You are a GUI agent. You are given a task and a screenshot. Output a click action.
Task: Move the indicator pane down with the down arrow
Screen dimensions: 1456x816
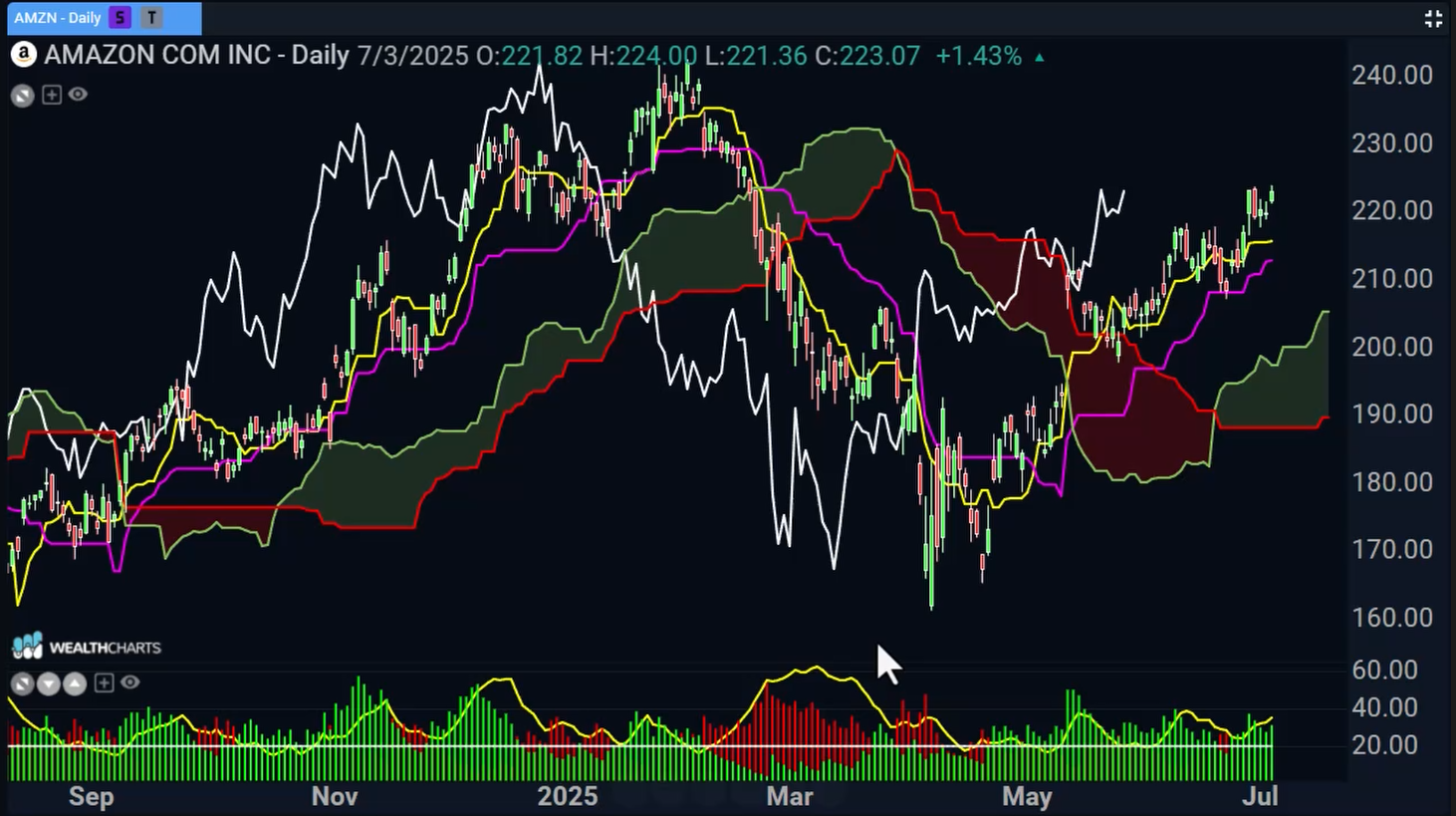point(49,683)
